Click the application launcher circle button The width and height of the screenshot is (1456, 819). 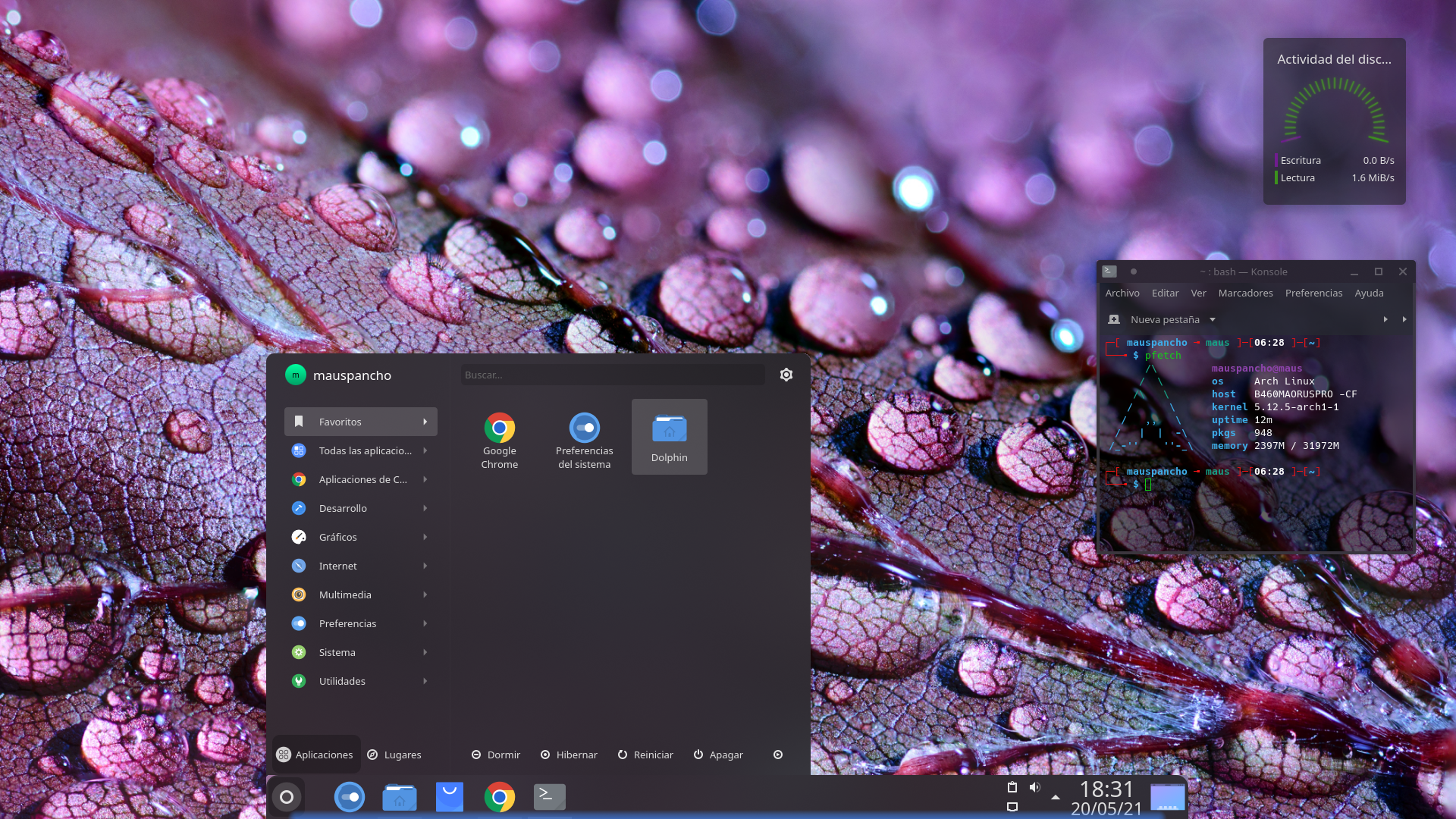tap(287, 796)
